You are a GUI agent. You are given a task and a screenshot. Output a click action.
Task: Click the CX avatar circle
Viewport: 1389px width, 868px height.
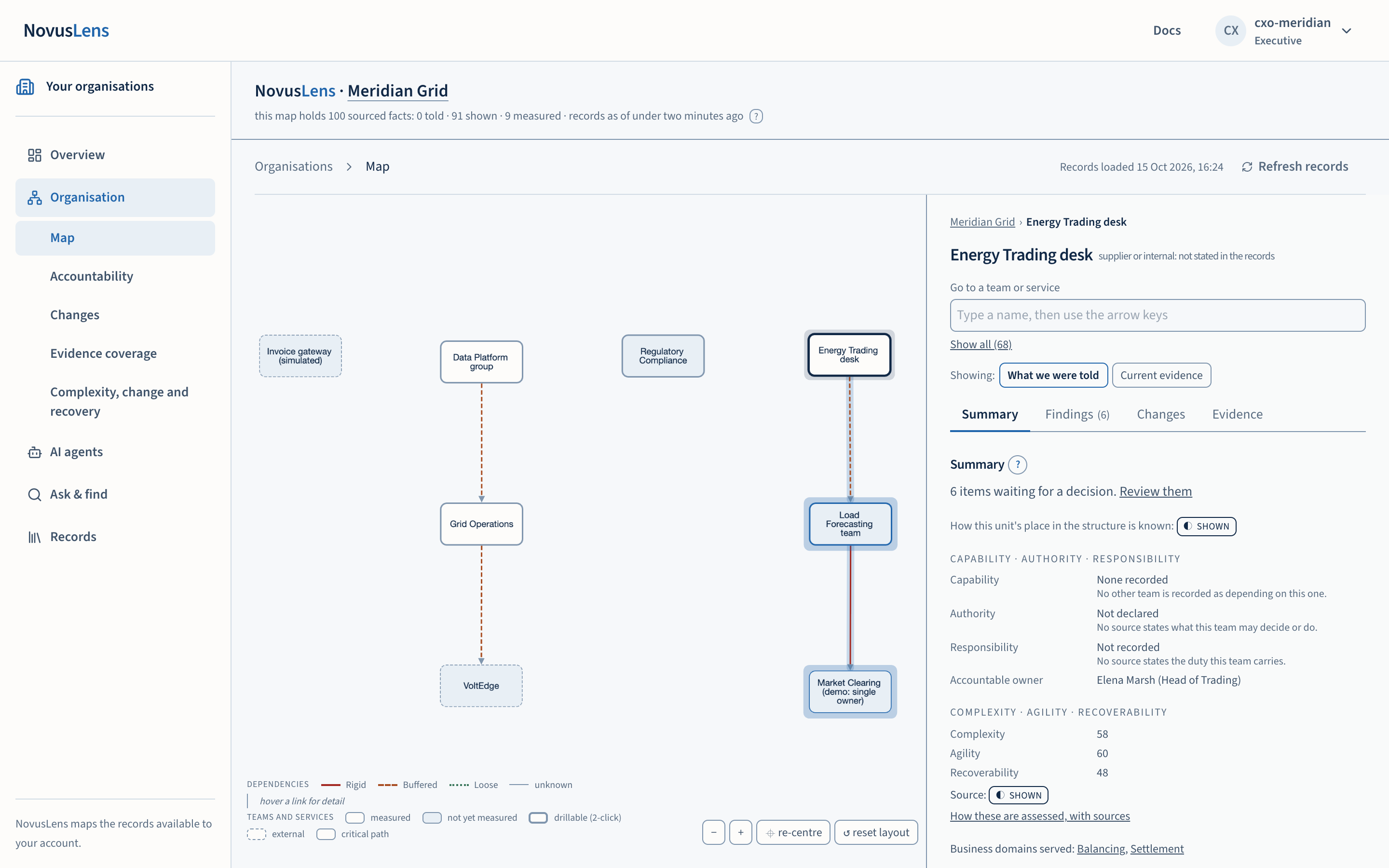pyautogui.click(x=1231, y=30)
